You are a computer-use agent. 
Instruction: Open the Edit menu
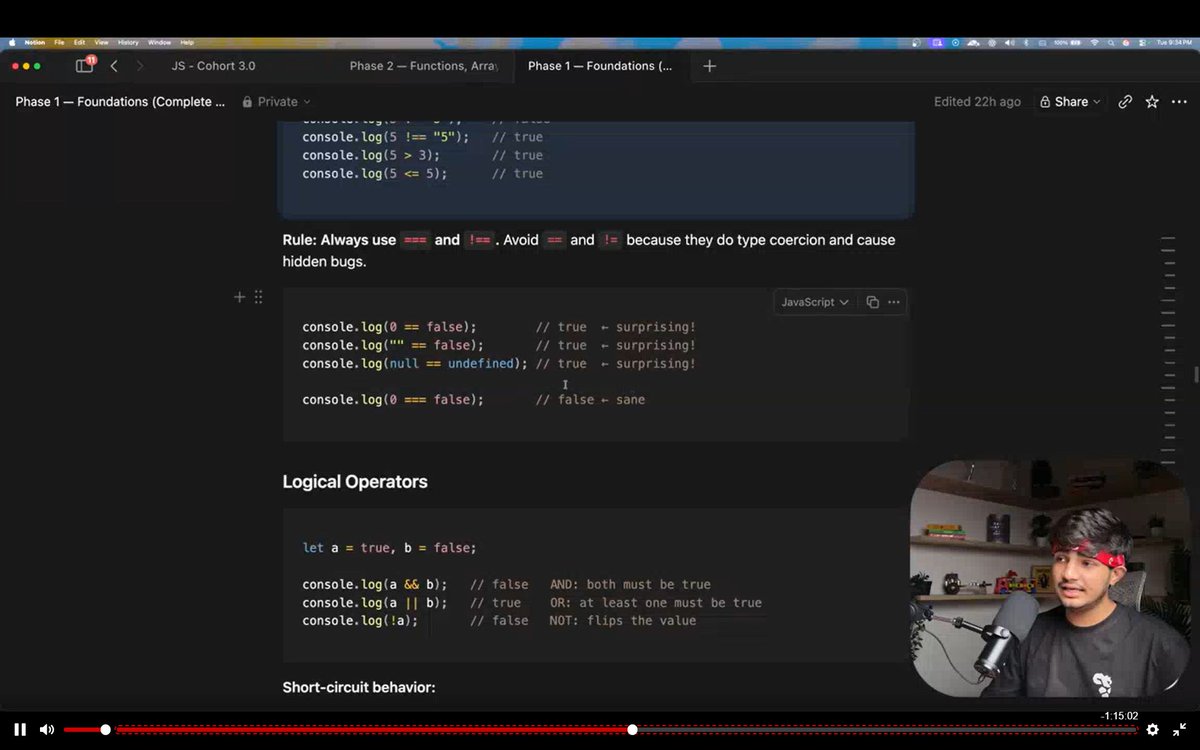[79, 43]
